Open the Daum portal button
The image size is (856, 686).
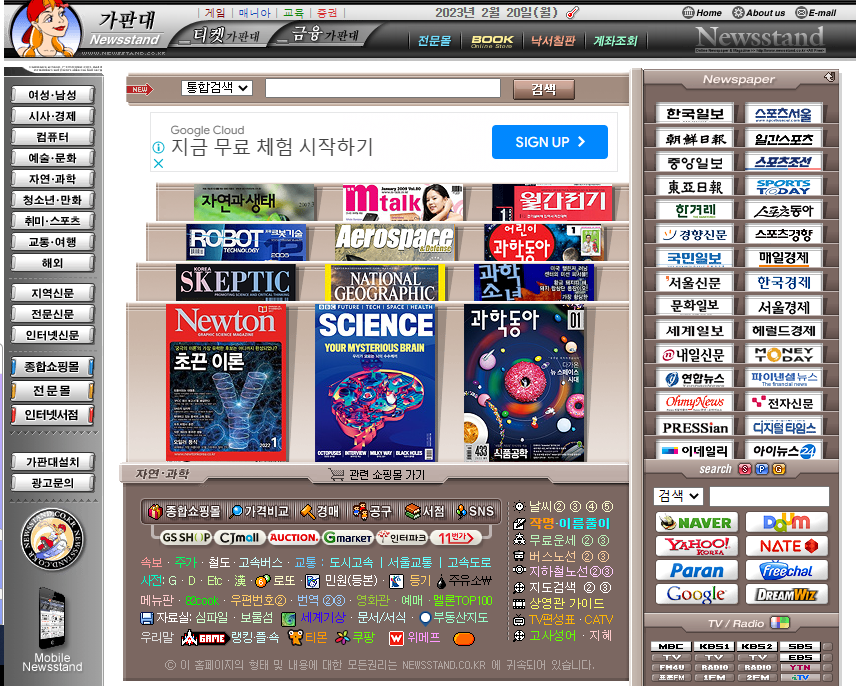point(787,523)
